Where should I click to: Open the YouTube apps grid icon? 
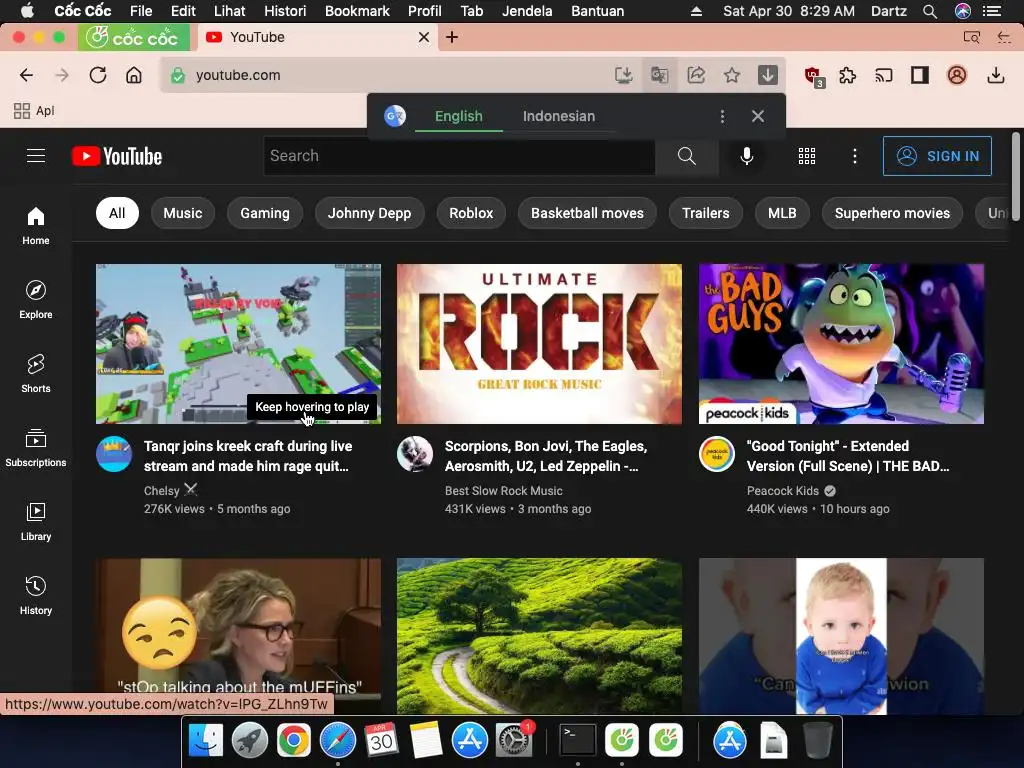pyautogui.click(x=807, y=156)
